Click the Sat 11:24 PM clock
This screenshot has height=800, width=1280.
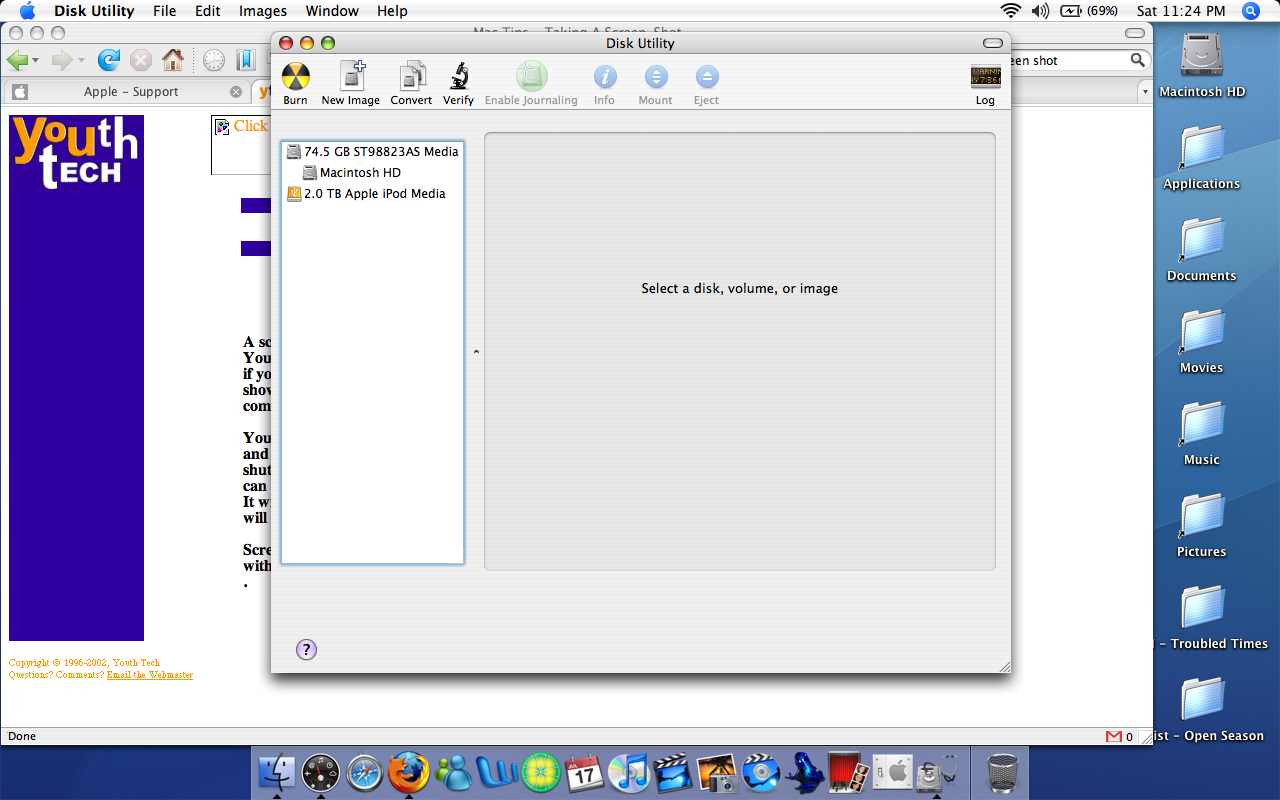coord(1181,11)
